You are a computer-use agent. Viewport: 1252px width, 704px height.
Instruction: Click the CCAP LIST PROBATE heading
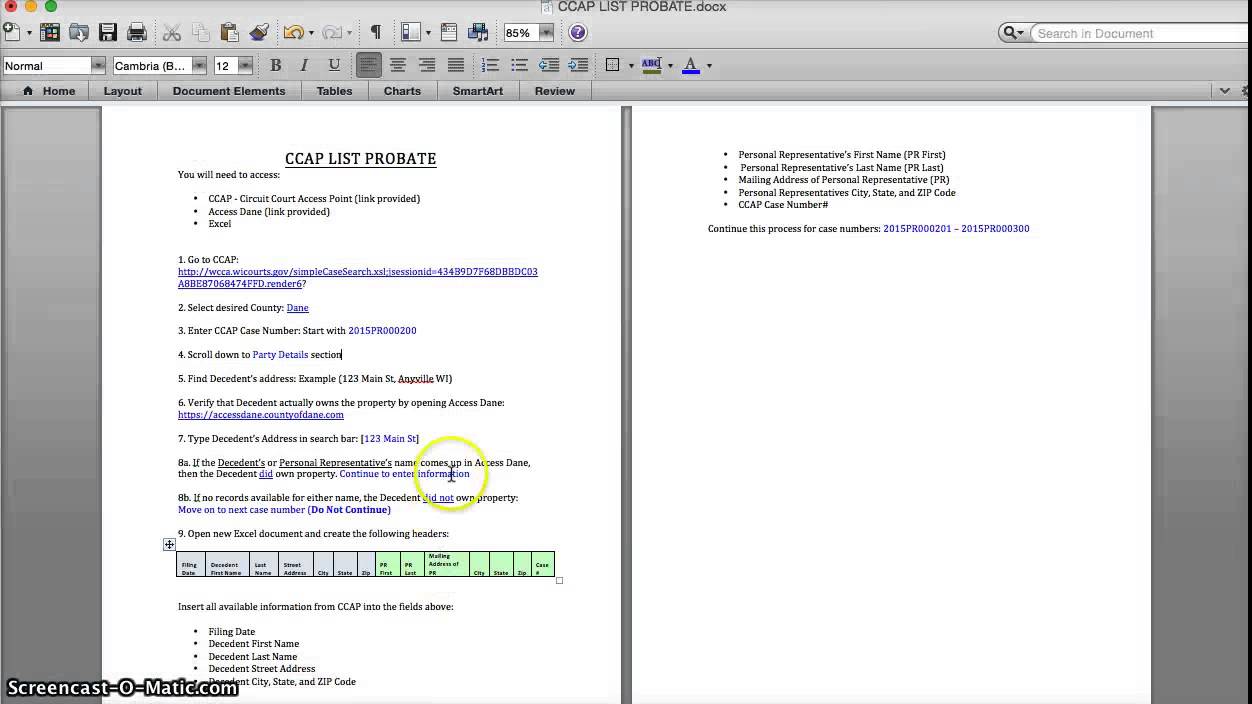(360, 159)
